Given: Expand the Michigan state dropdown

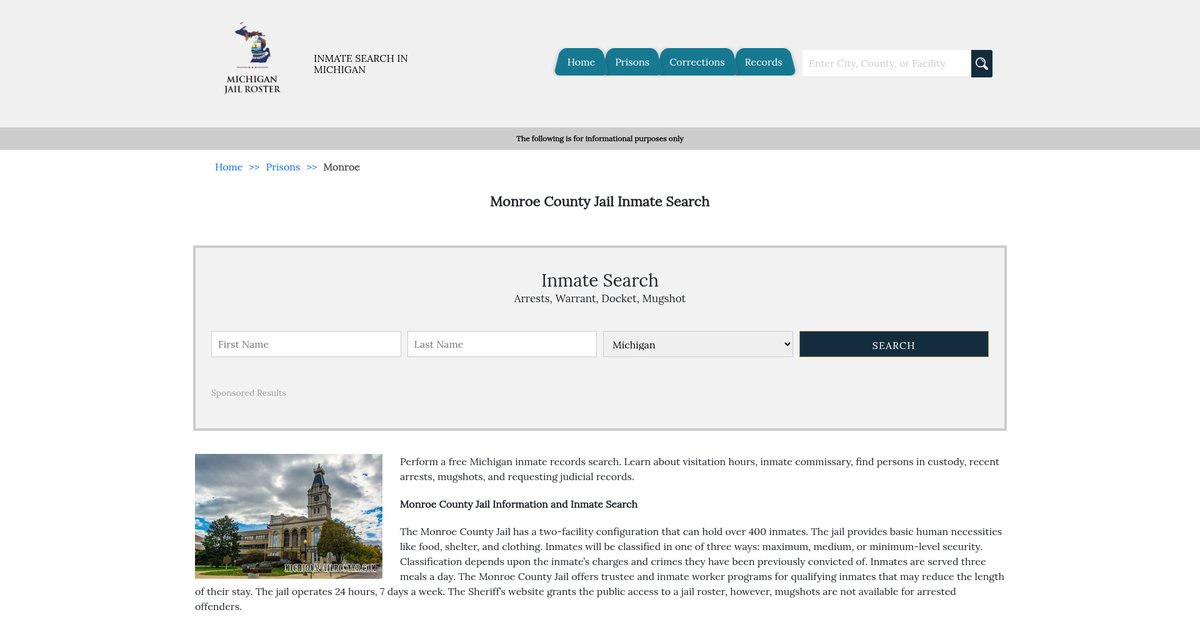Looking at the screenshot, I should [x=698, y=344].
